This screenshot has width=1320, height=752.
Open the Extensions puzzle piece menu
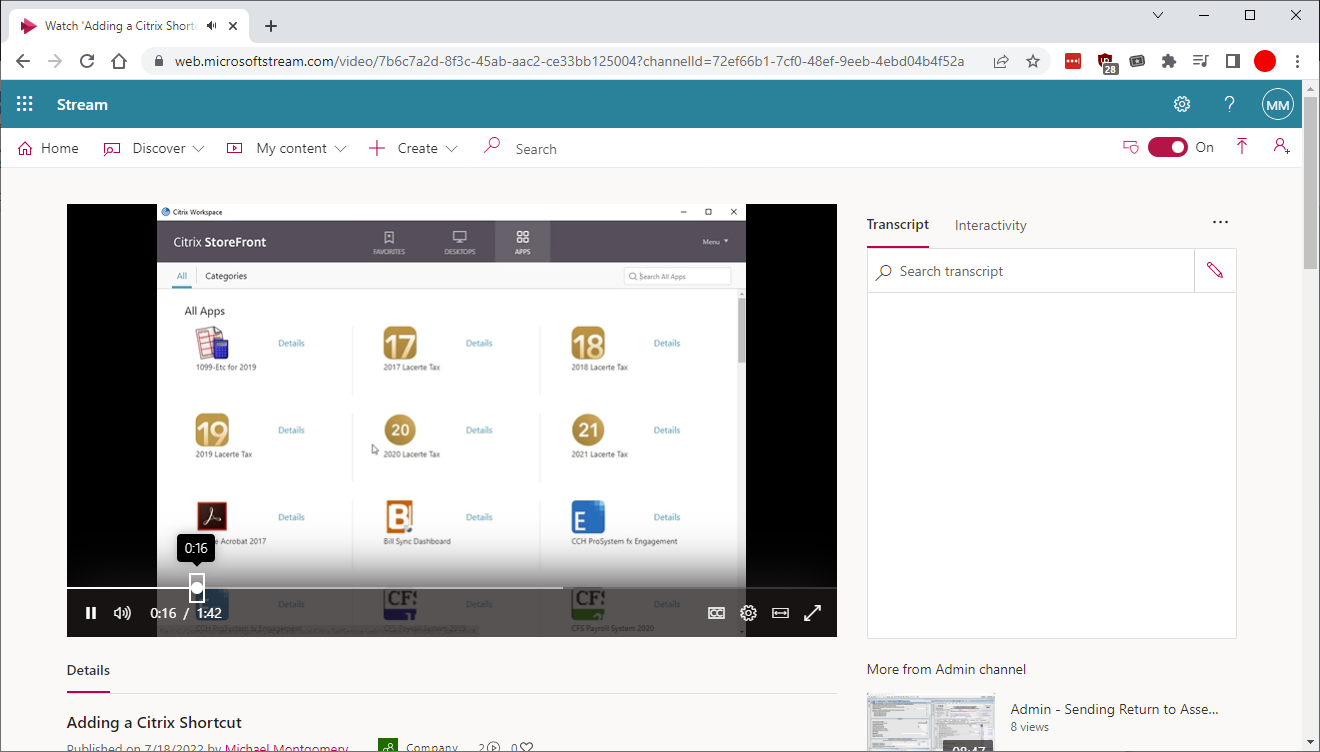click(1169, 61)
